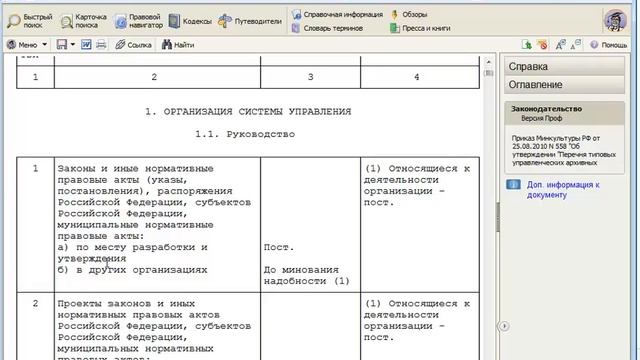Open Пресса и книги

(420, 28)
